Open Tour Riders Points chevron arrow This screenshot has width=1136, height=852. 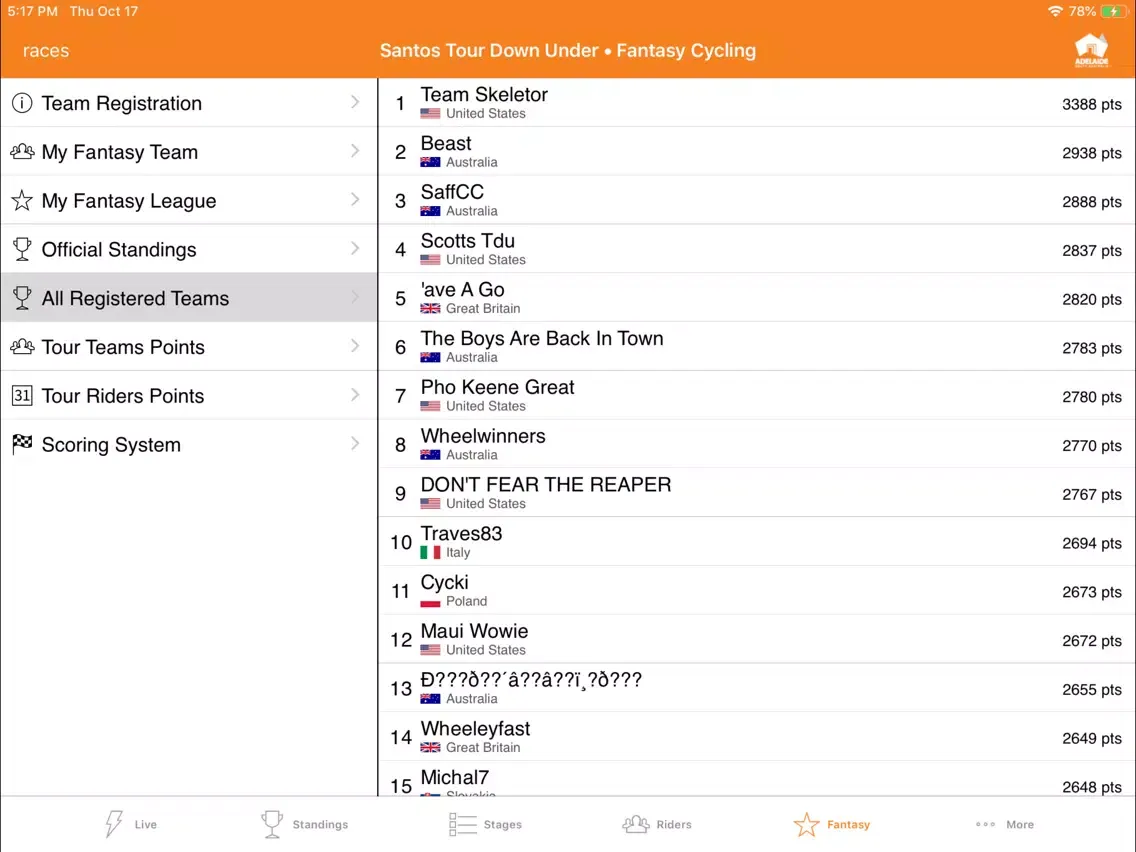tap(355, 395)
